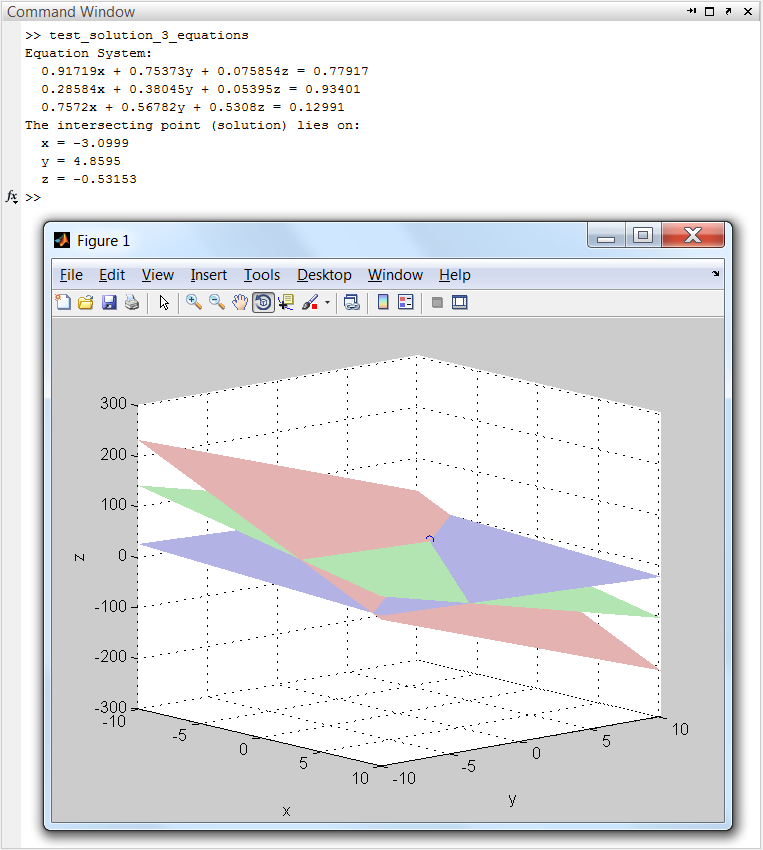
Task: Click the Link Plot icon
Action: tap(351, 303)
